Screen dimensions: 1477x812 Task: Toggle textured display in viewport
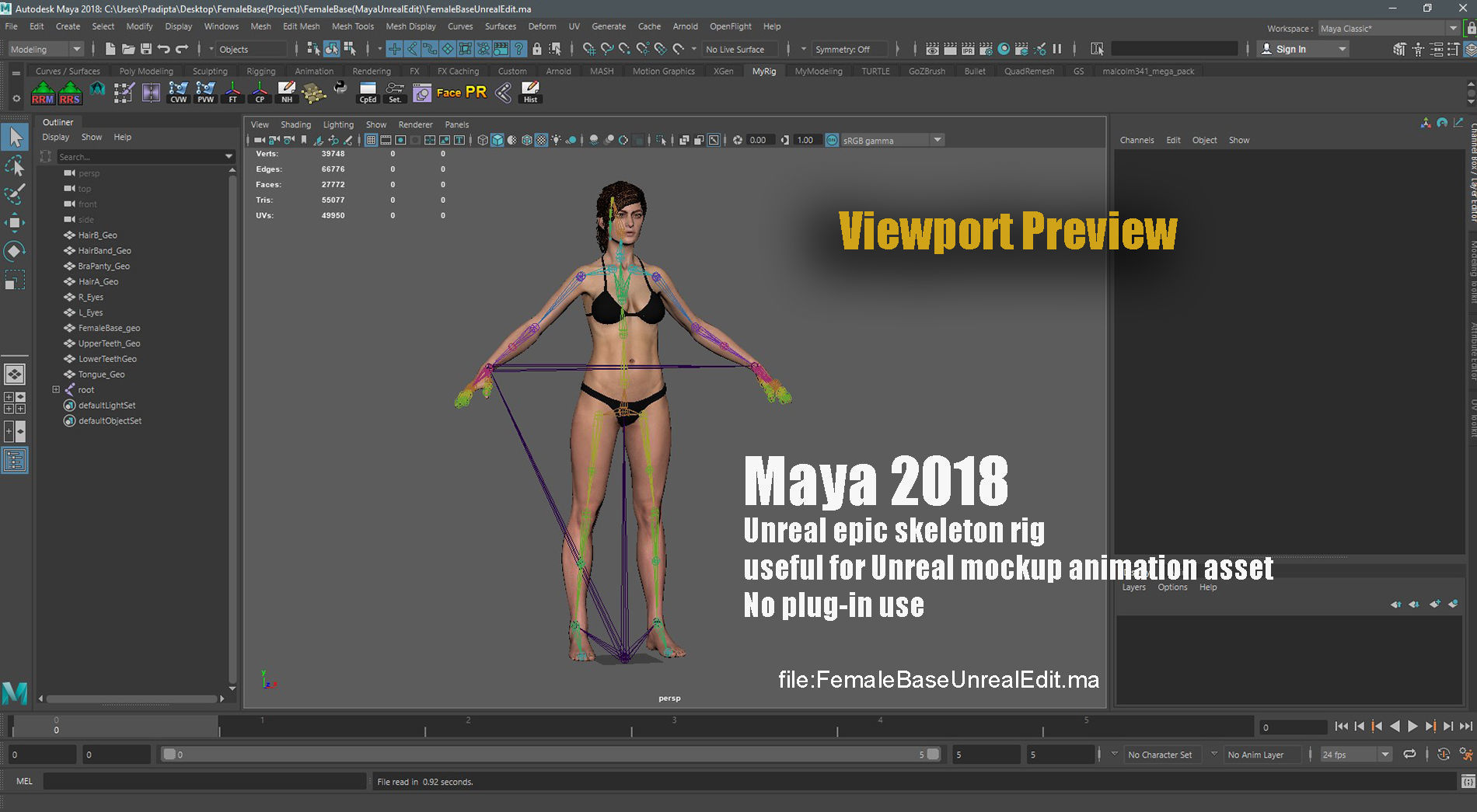click(x=542, y=141)
